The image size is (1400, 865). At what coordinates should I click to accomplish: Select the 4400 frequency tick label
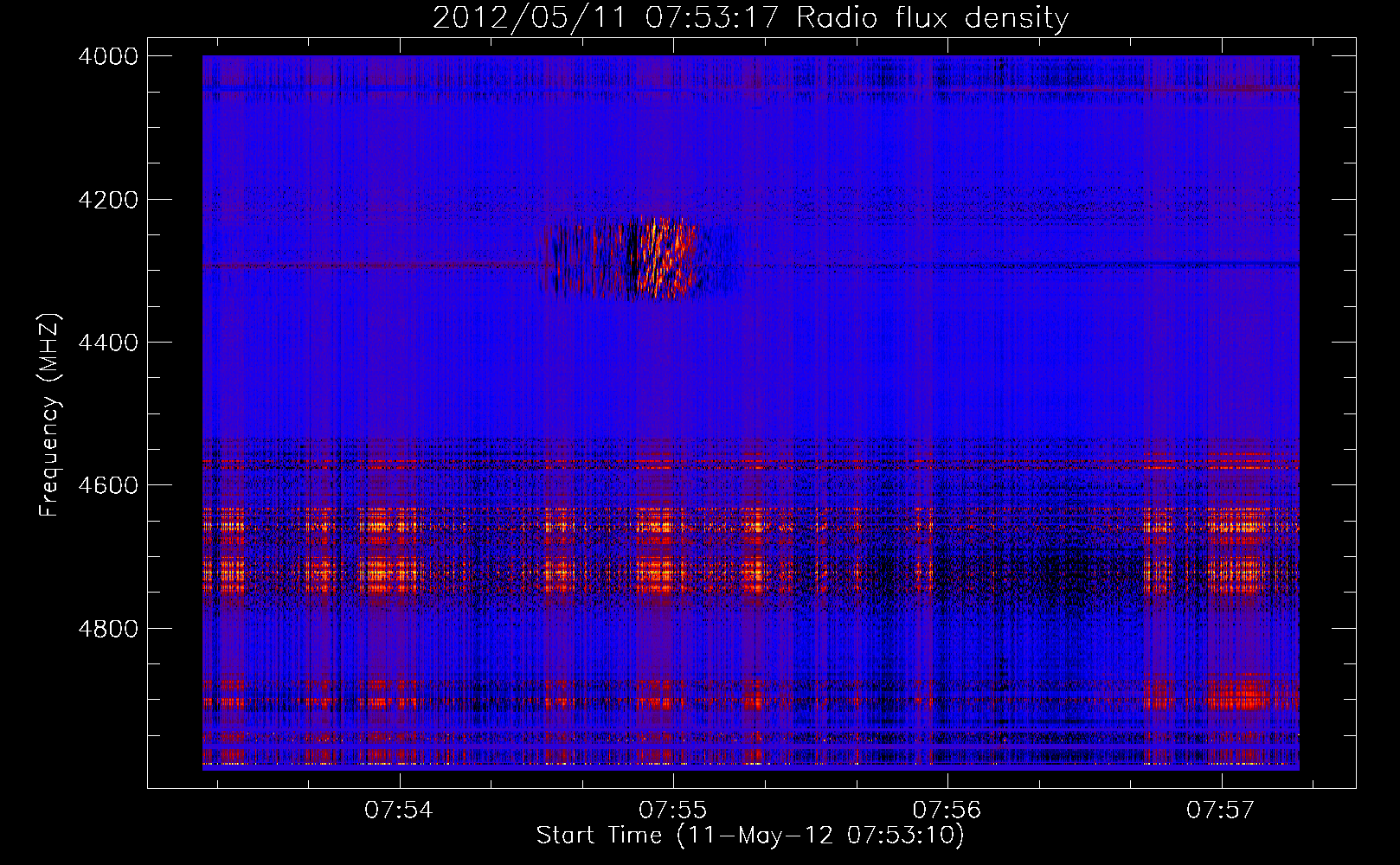(x=108, y=343)
